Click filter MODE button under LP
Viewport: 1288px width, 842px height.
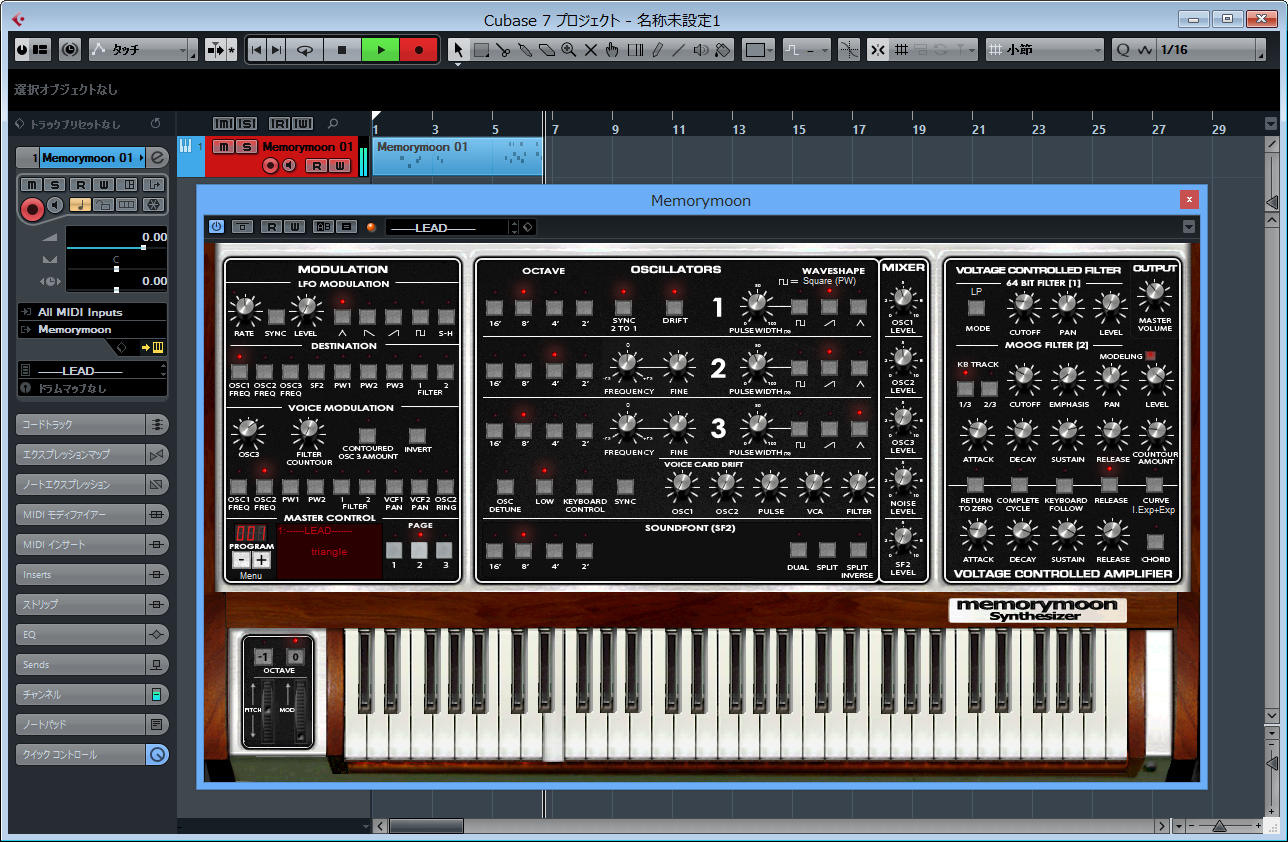(x=977, y=308)
